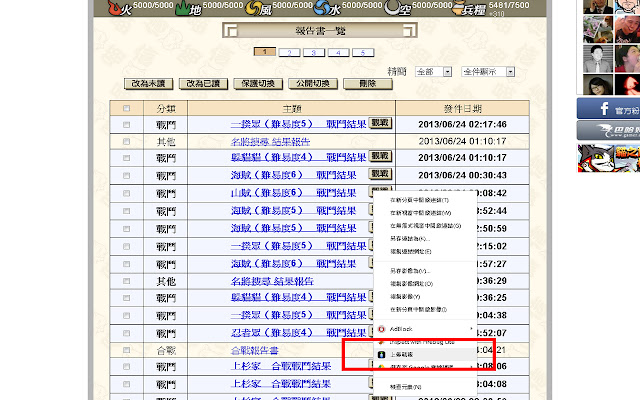
Task: Choose 在新視窗中開啟連結(W) from context menu
Action: (x=425, y=213)
